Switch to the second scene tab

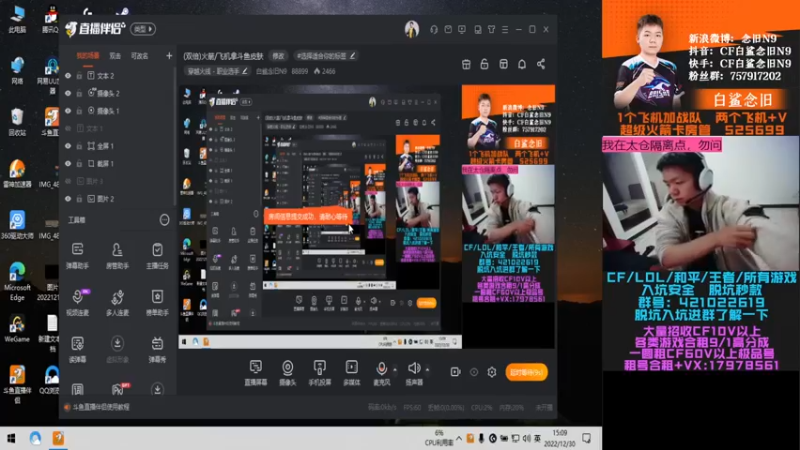click(x=115, y=56)
